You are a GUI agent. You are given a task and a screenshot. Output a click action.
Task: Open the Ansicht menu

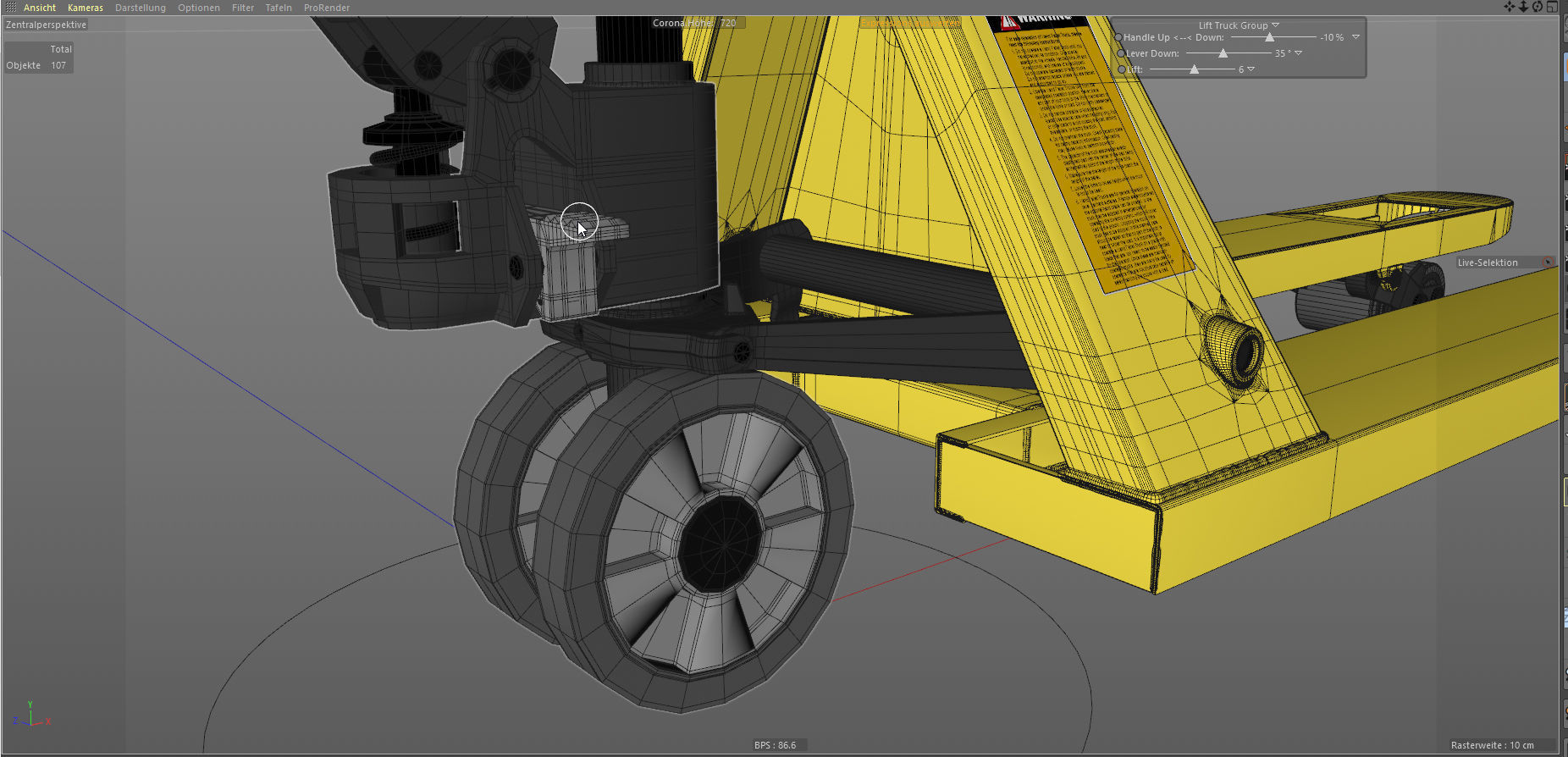point(39,8)
